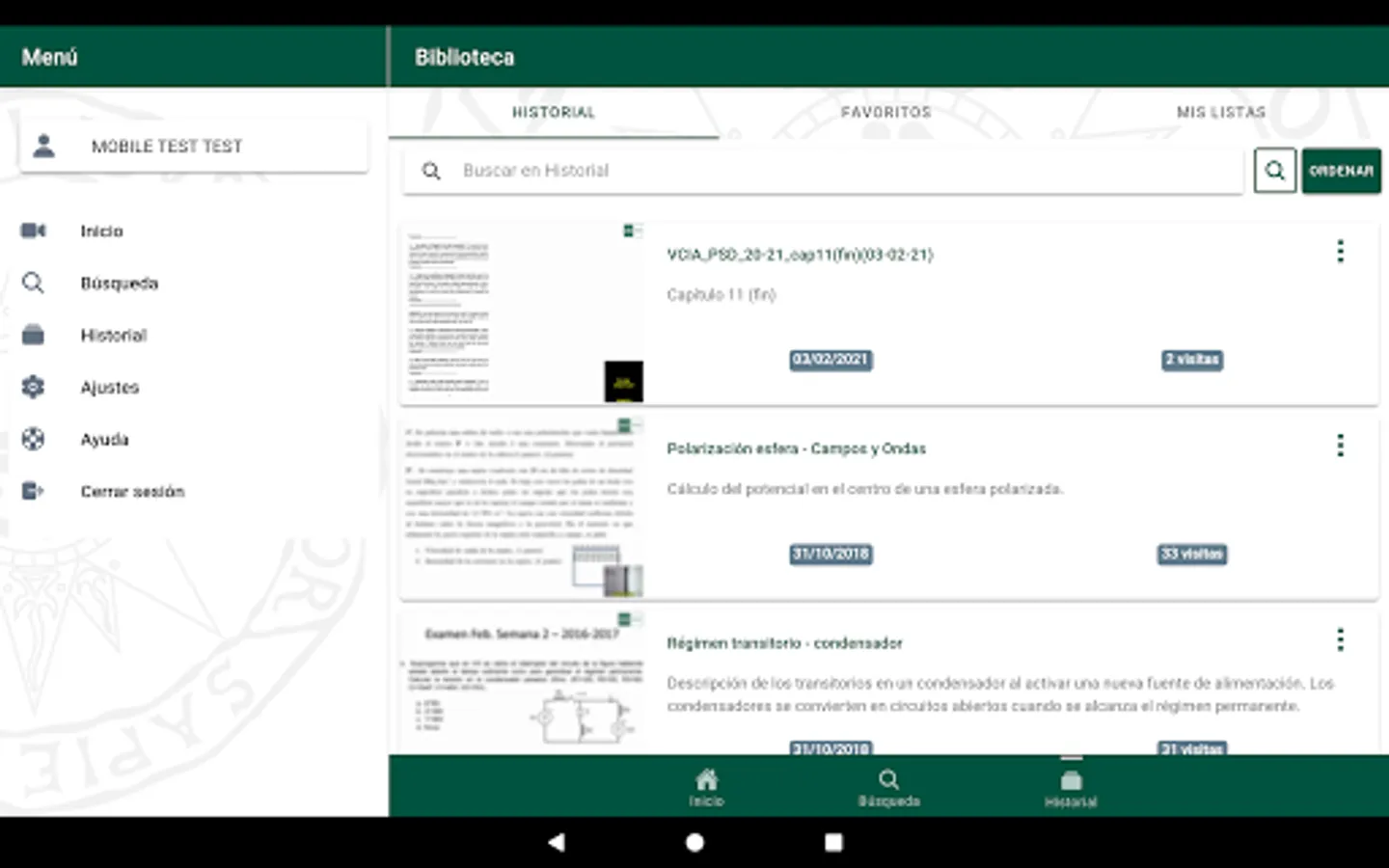Click the Buscar en Historial search field
1389x868 pixels.
click(823, 171)
